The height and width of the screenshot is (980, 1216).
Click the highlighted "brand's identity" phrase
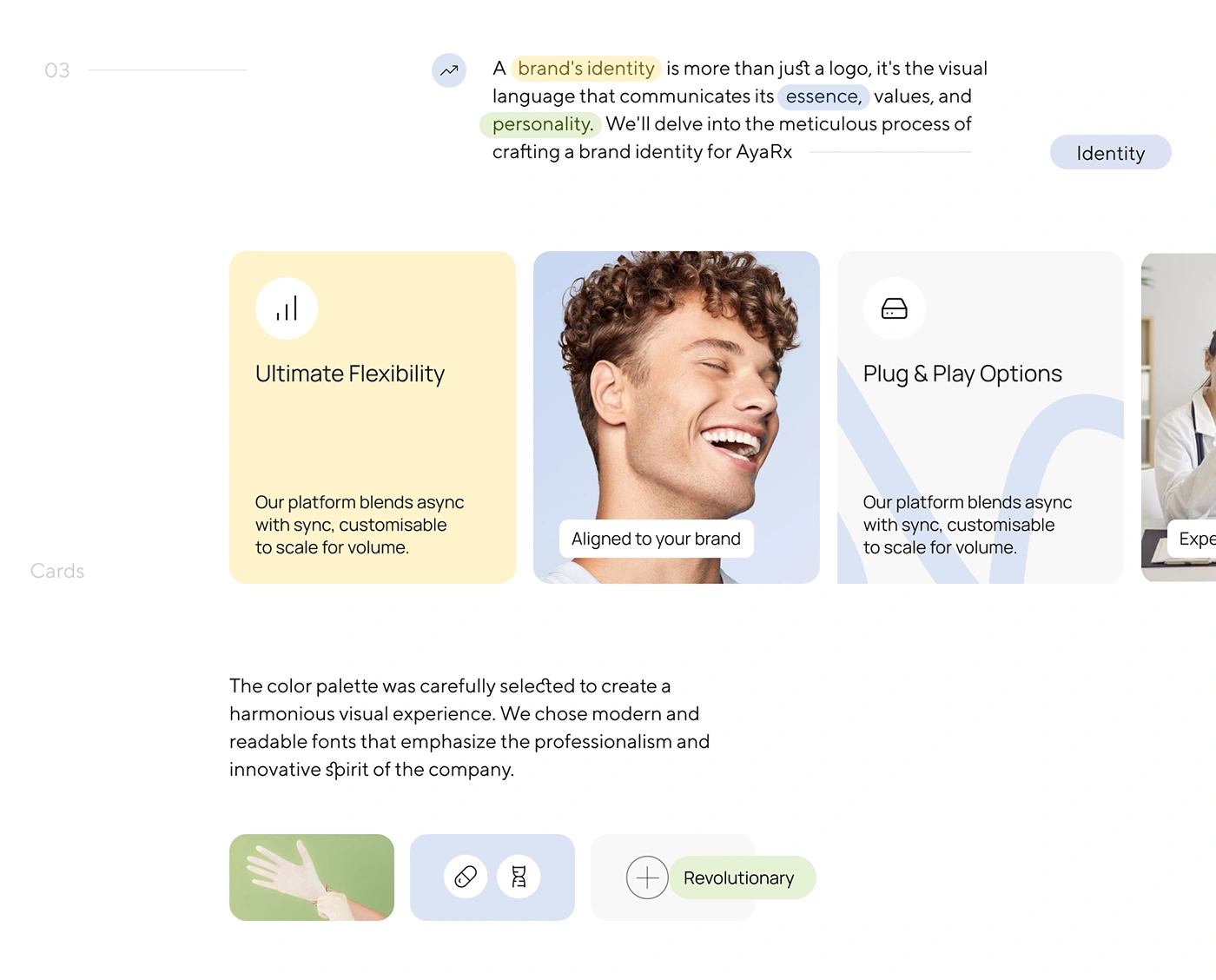[586, 68]
